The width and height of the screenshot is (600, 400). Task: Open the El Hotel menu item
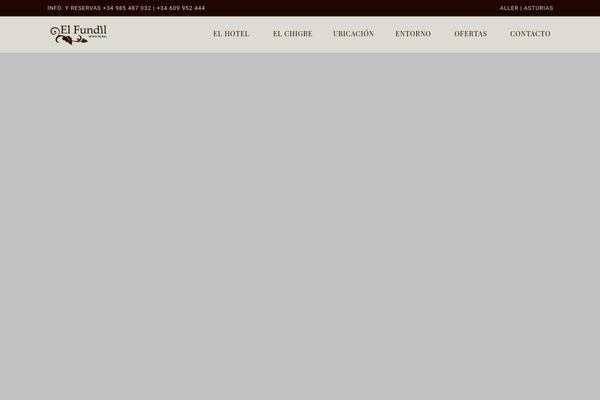coord(231,34)
